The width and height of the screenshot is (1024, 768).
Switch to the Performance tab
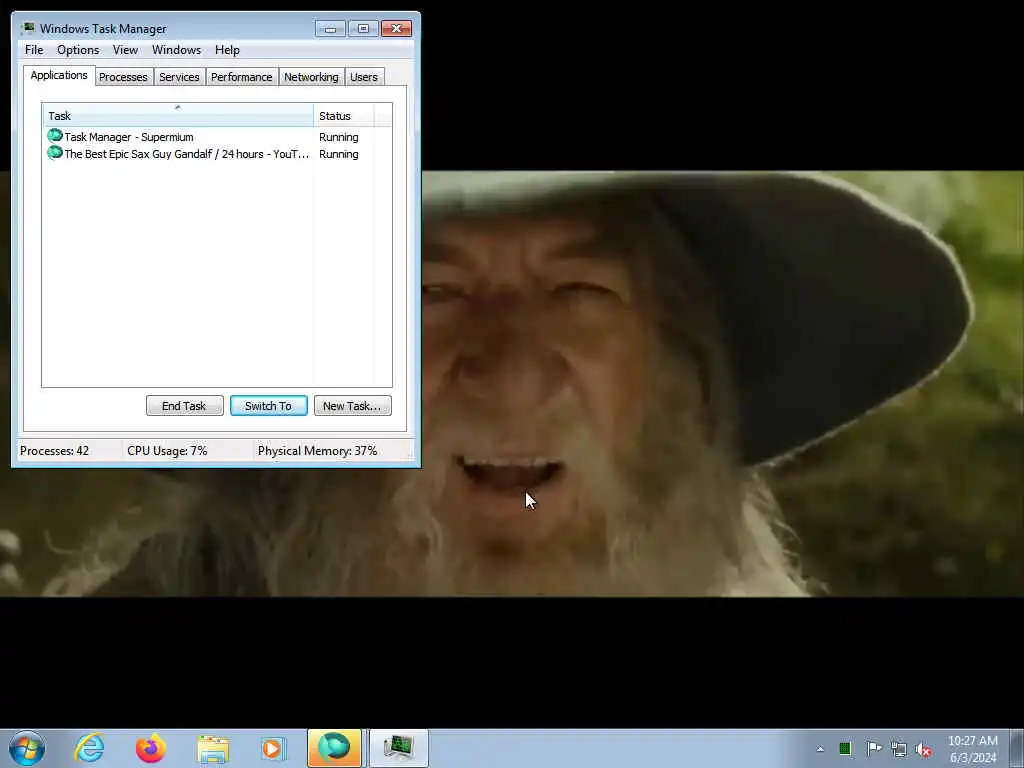[242, 77]
